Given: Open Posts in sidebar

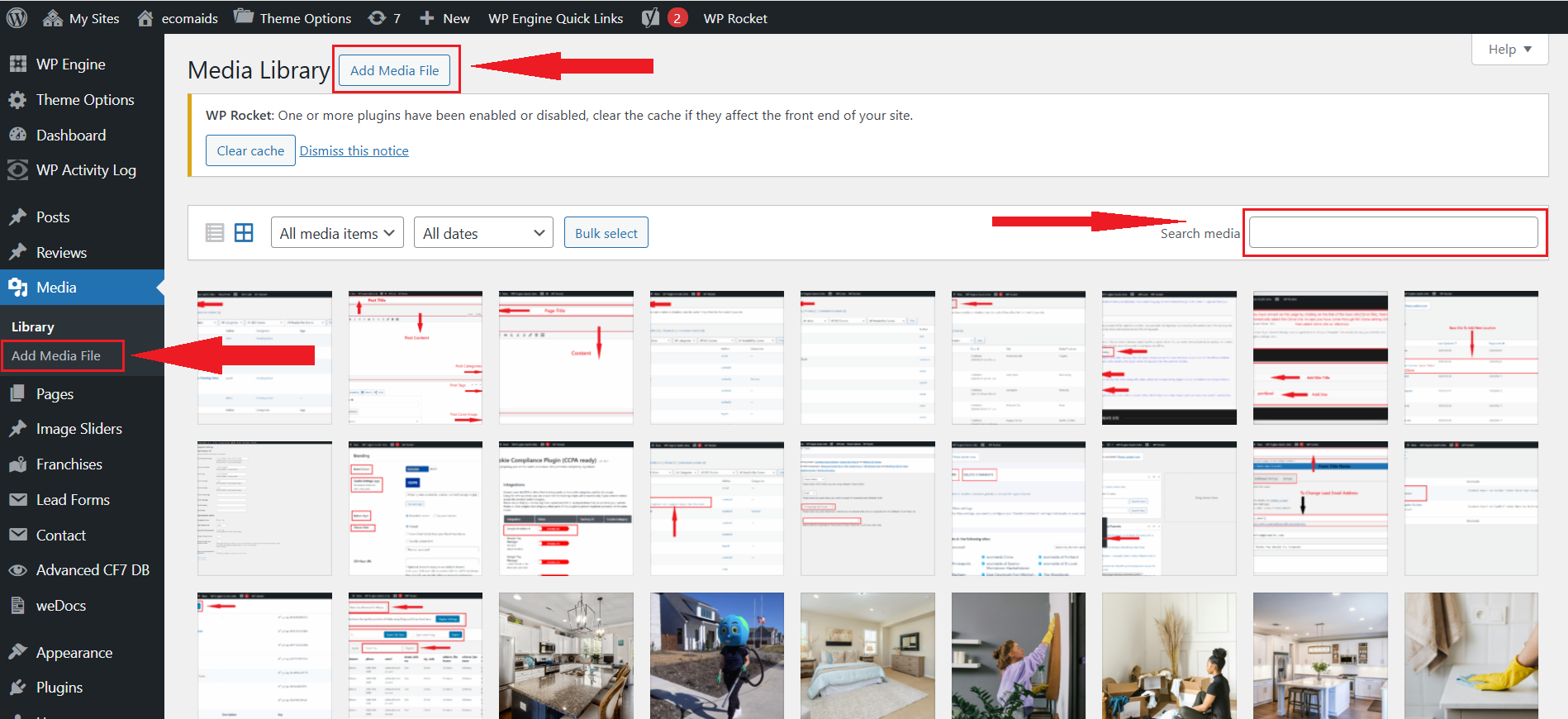Looking at the screenshot, I should click(x=82, y=217).
